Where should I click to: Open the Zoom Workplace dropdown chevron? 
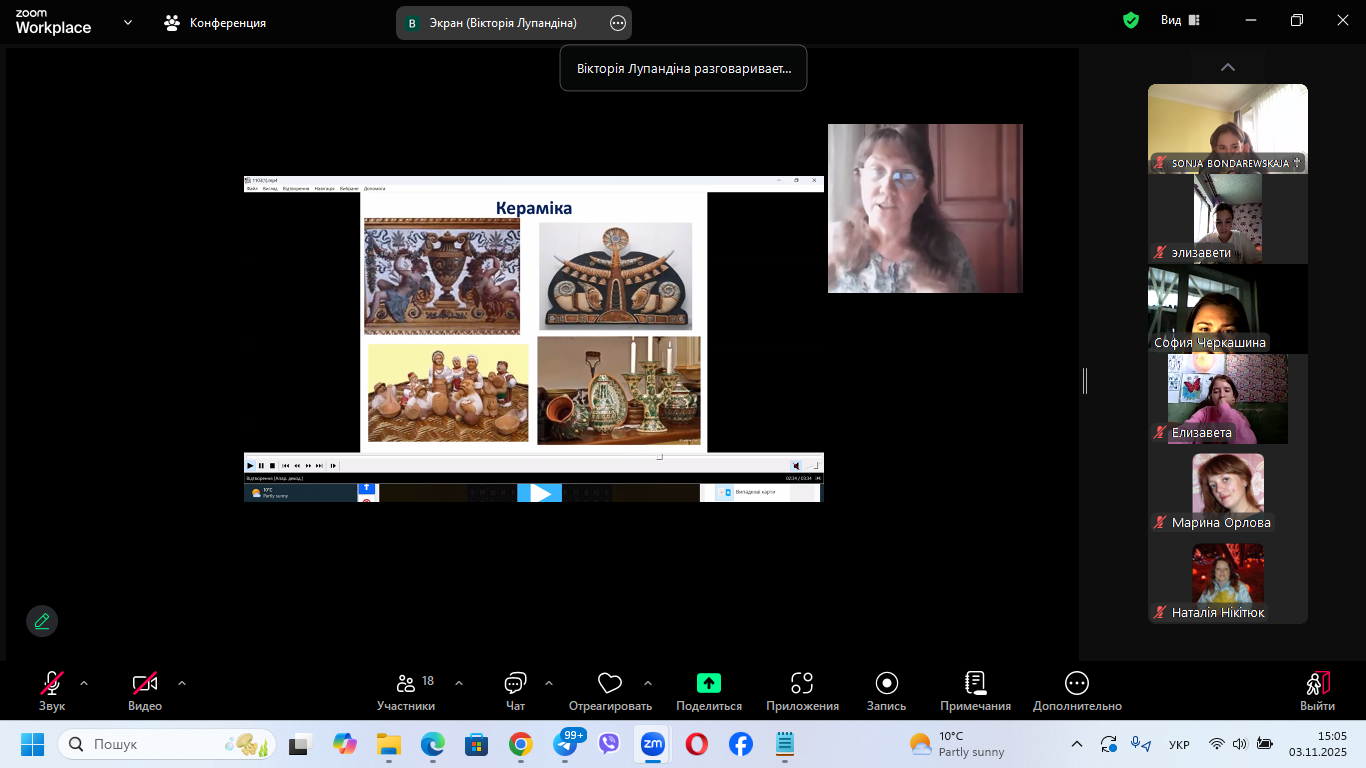128,22
